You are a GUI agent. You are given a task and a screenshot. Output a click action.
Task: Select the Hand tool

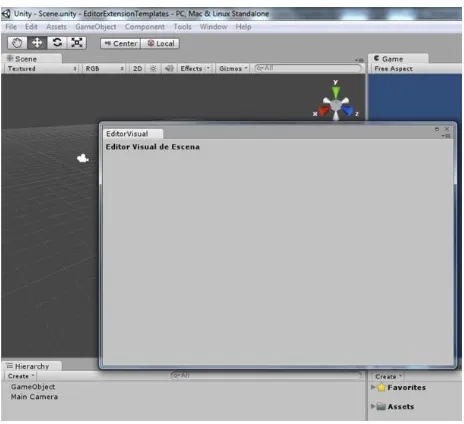pyautogui.click(x=17, y=43)
